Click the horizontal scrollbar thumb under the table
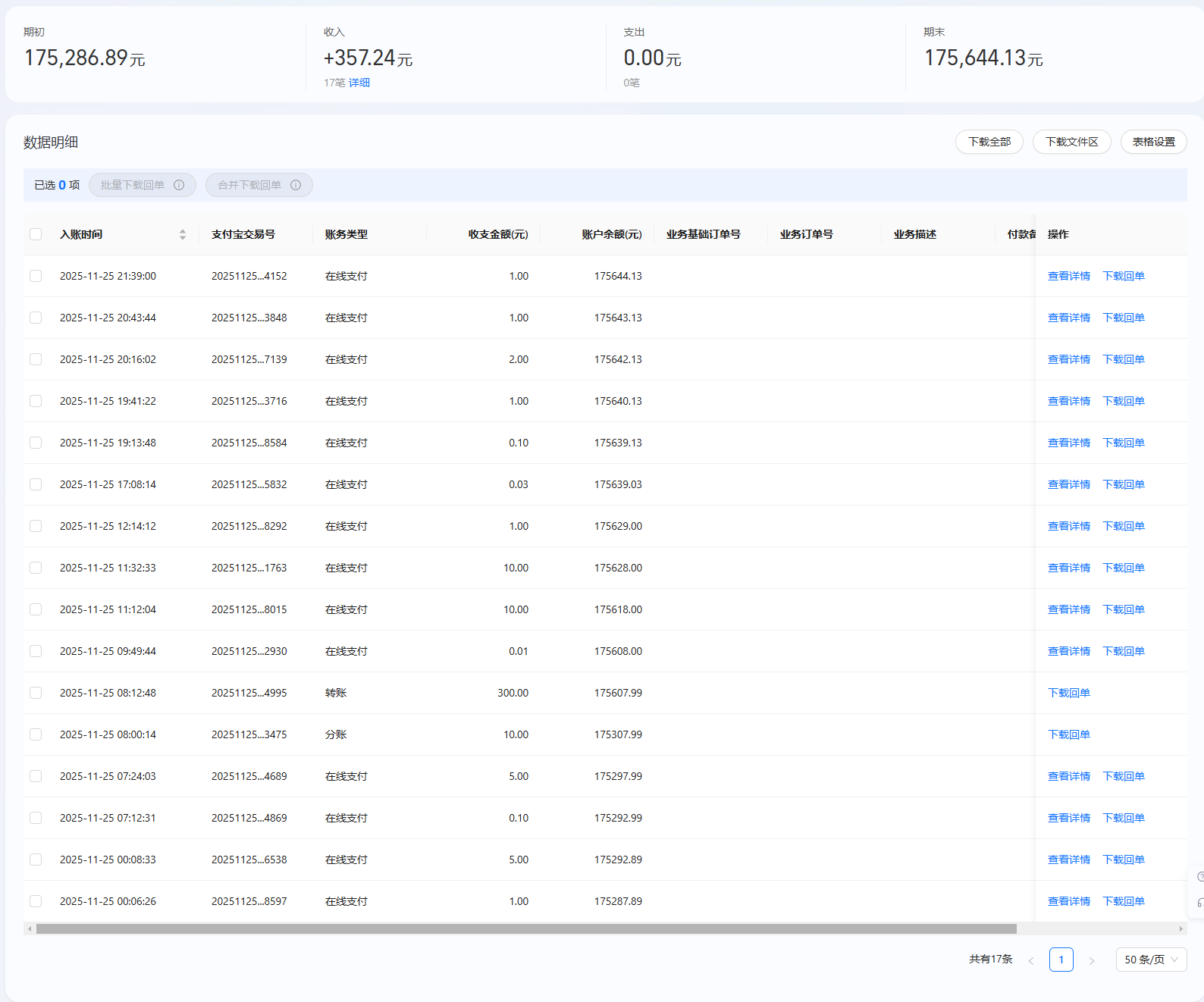 (x=526, y=928)
